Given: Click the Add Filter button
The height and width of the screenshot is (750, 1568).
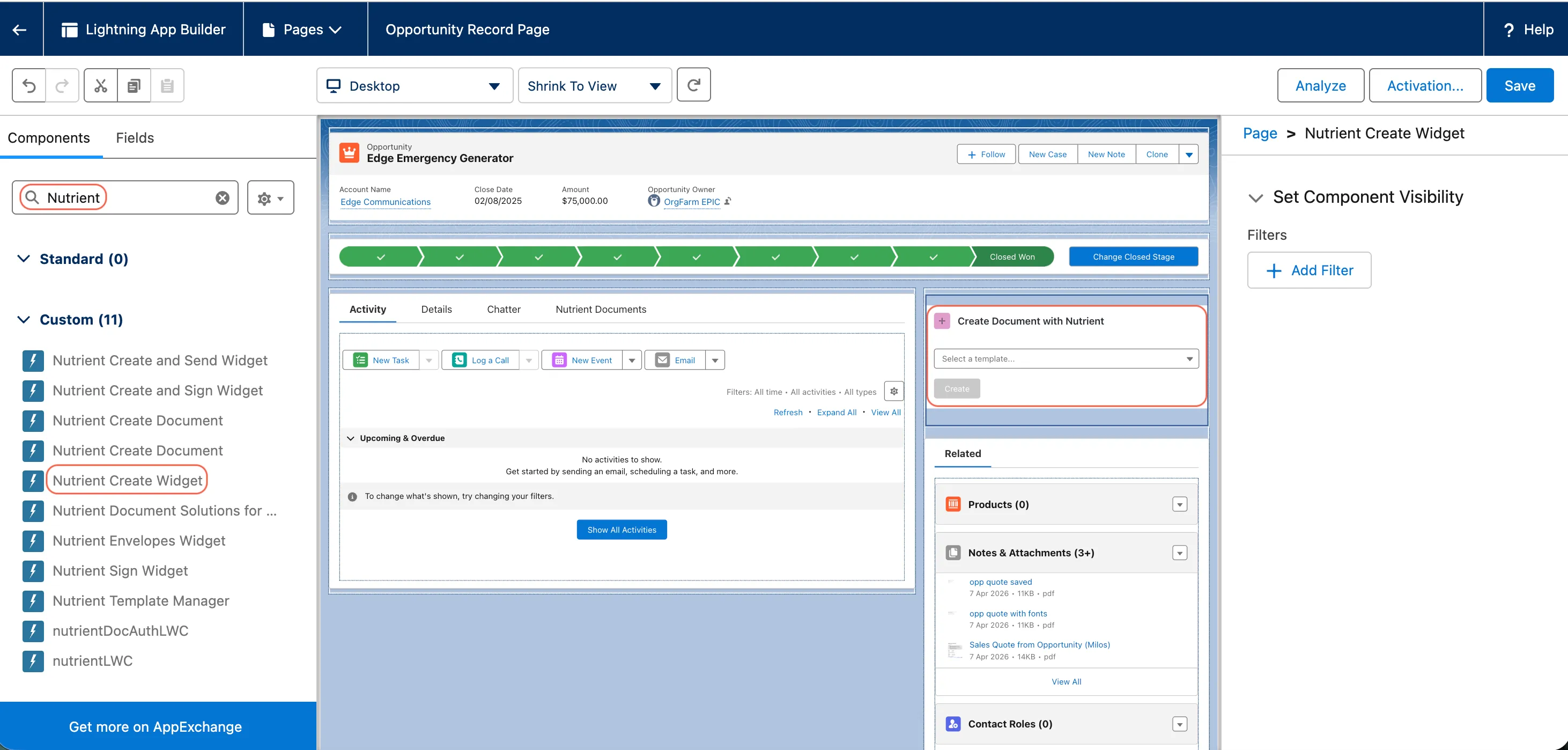Looking at the screenshot, I should 1308,270.
